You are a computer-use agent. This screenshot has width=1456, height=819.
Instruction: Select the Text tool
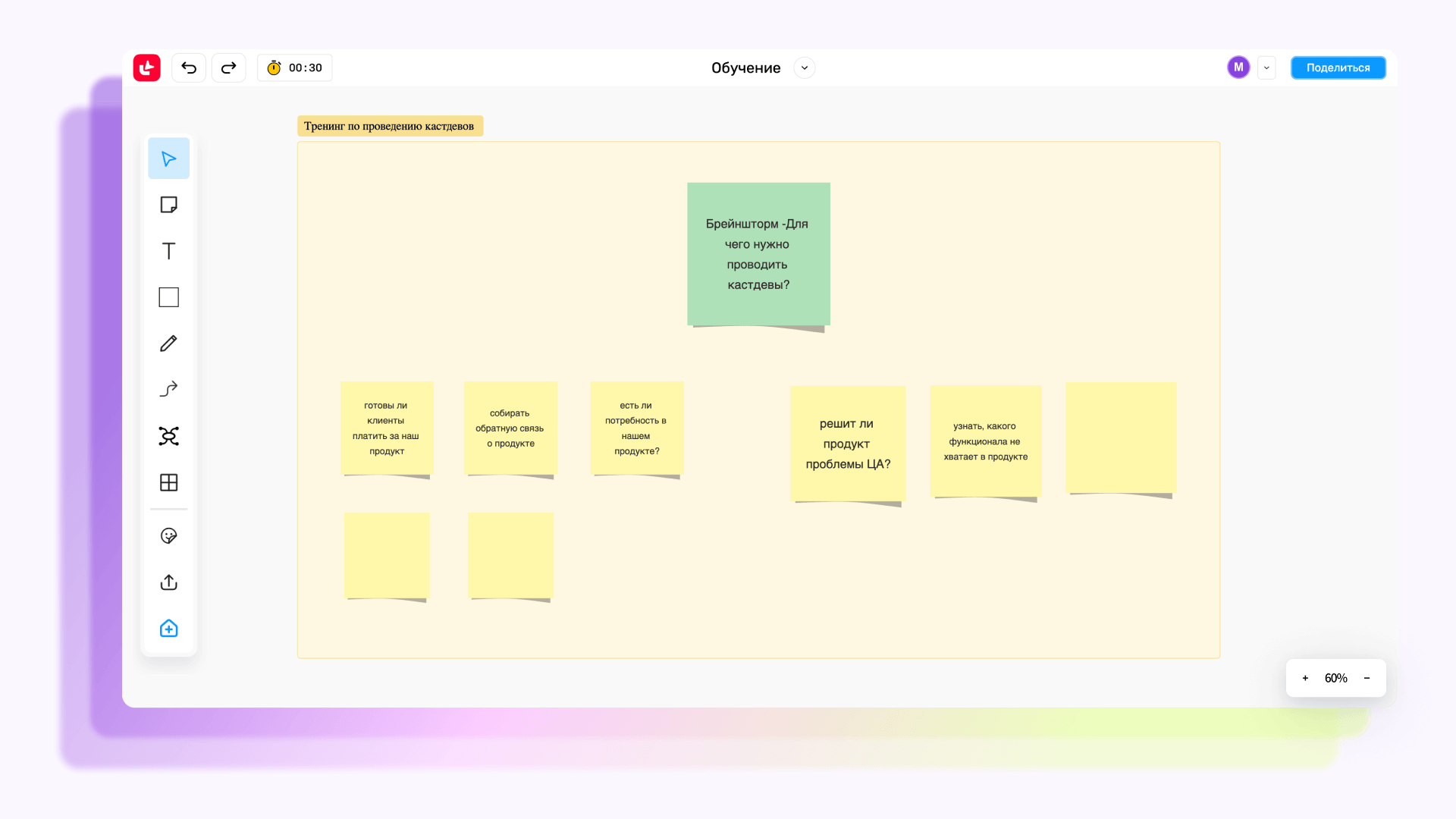(168, 251)
